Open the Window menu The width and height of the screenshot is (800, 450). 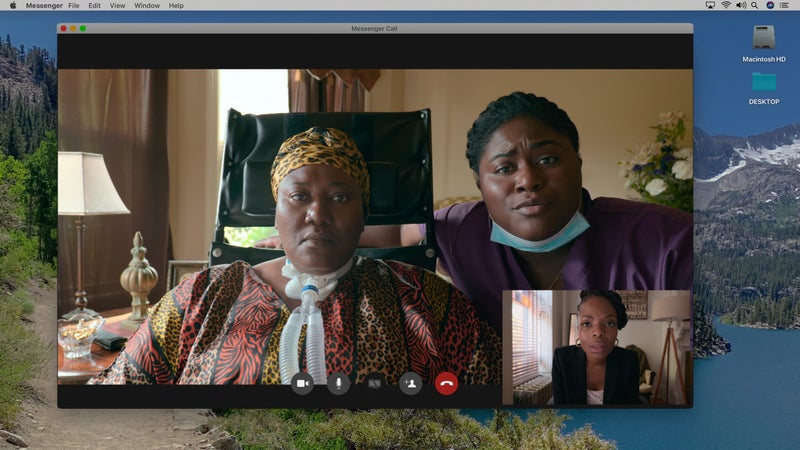coord(147,5)
